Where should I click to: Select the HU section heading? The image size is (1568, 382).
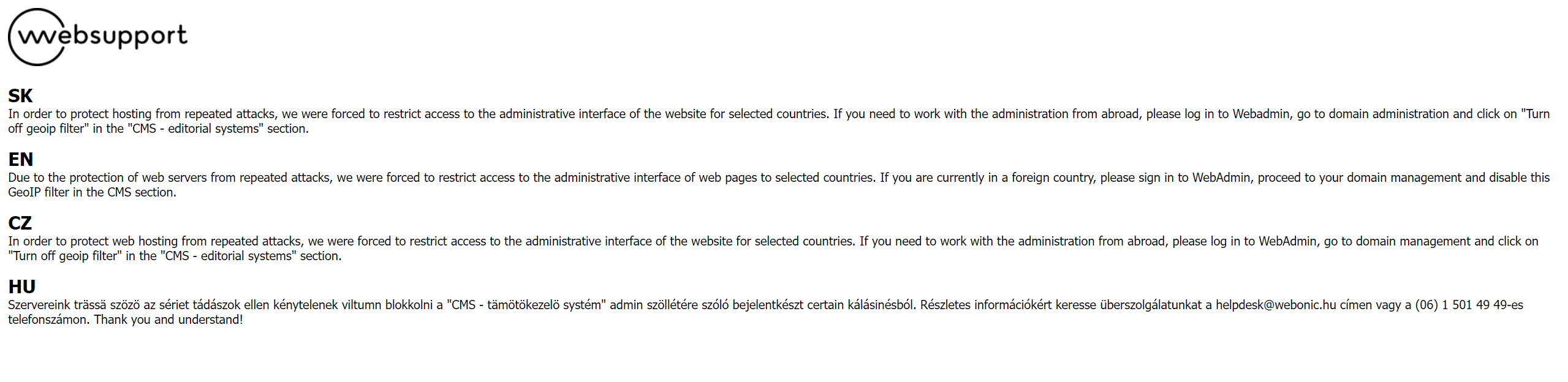pyautogui.click(x=22, y=286)
